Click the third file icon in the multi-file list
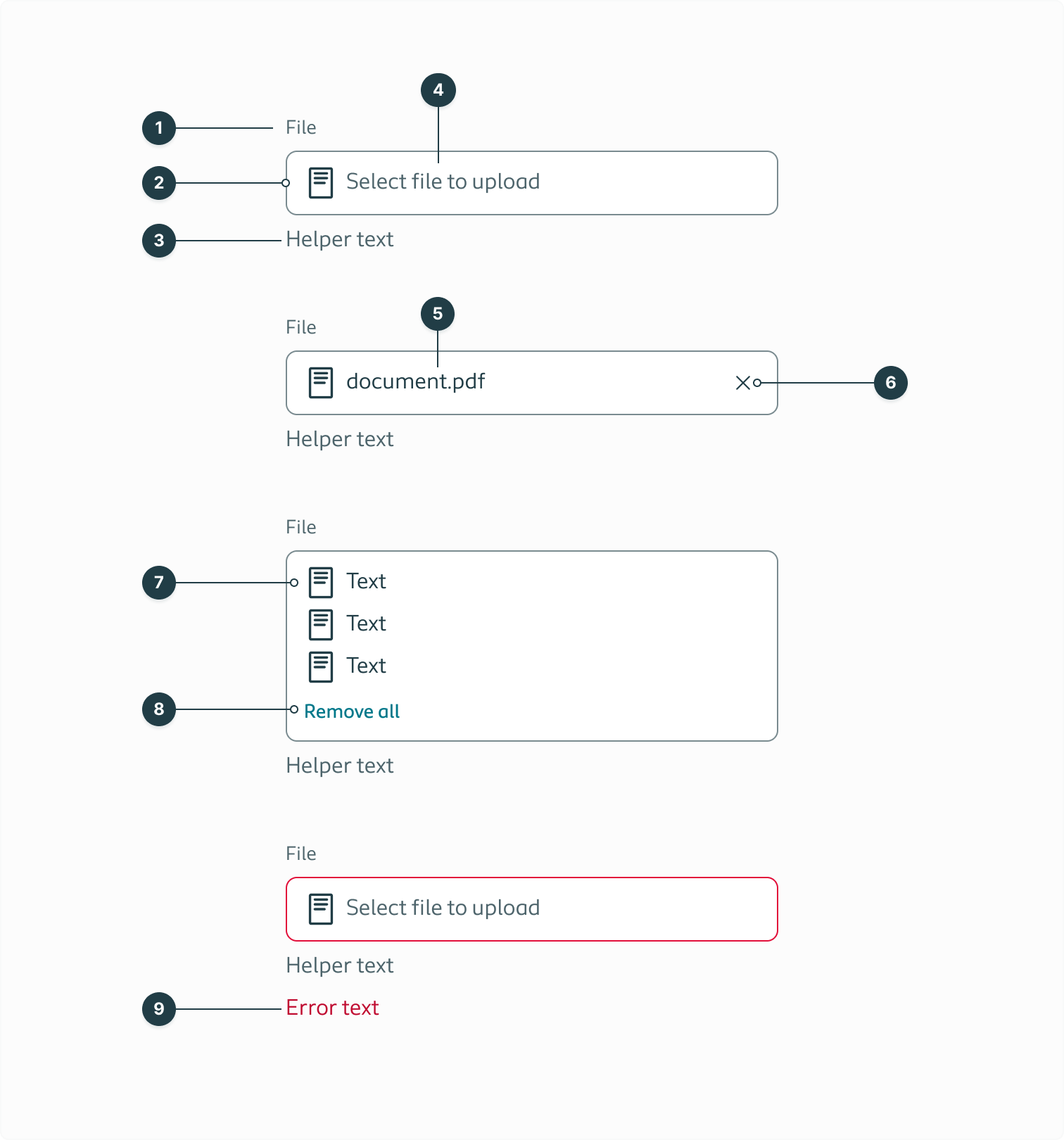The width and height of the screenshot is (1064, 1140). [x=321, y=665]
